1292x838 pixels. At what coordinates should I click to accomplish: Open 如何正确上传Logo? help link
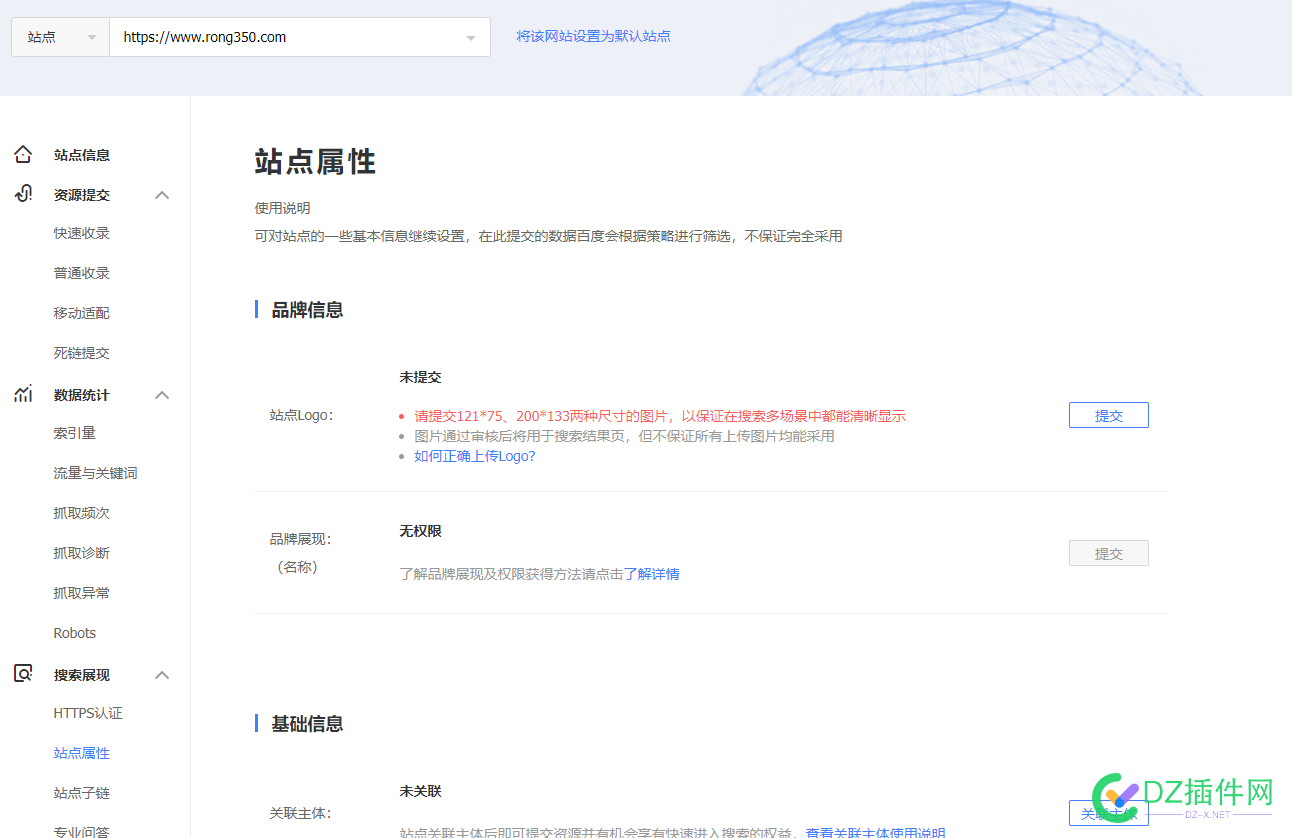point(475,456)
